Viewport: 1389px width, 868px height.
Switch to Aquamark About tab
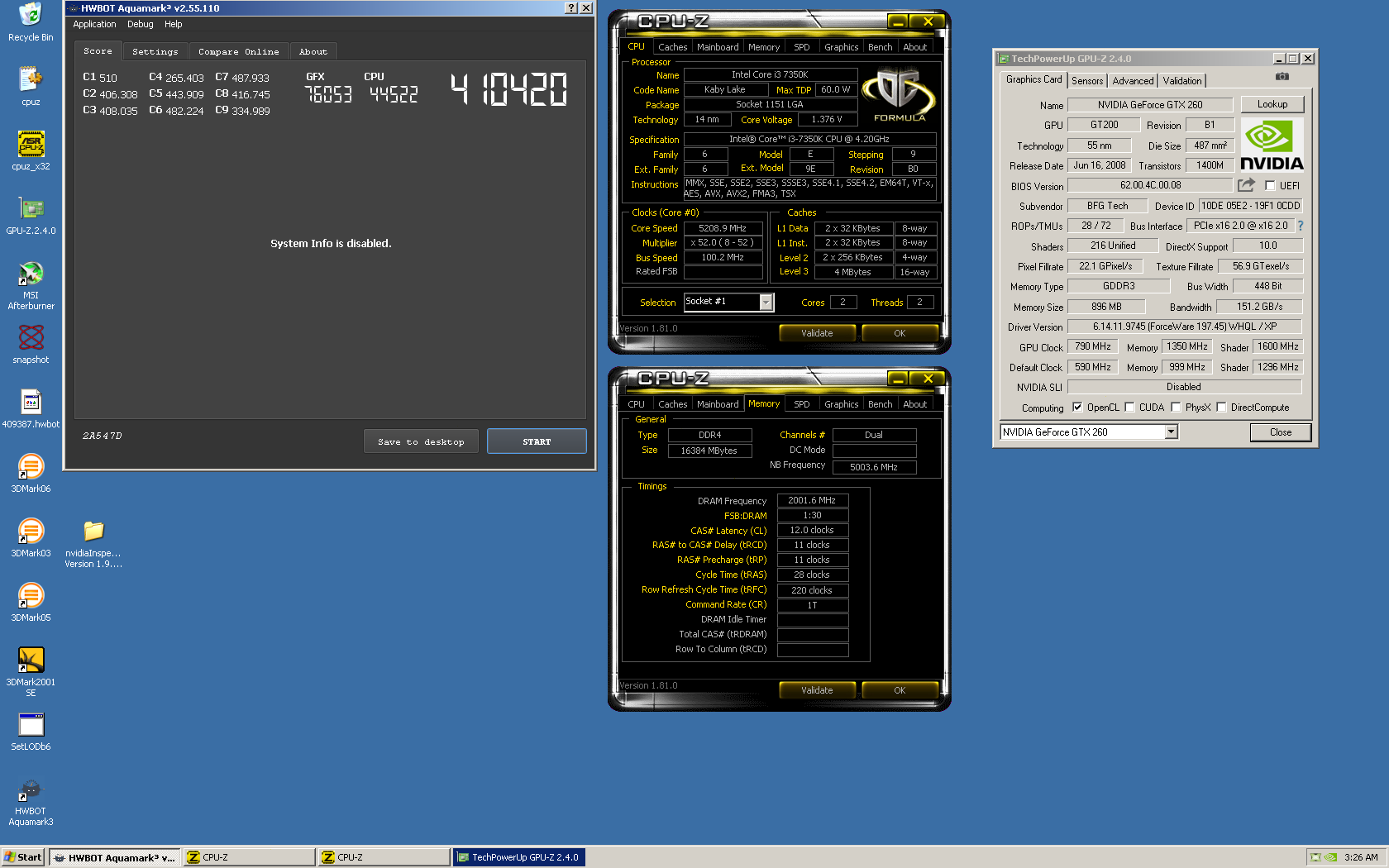[x=313, y=51]
